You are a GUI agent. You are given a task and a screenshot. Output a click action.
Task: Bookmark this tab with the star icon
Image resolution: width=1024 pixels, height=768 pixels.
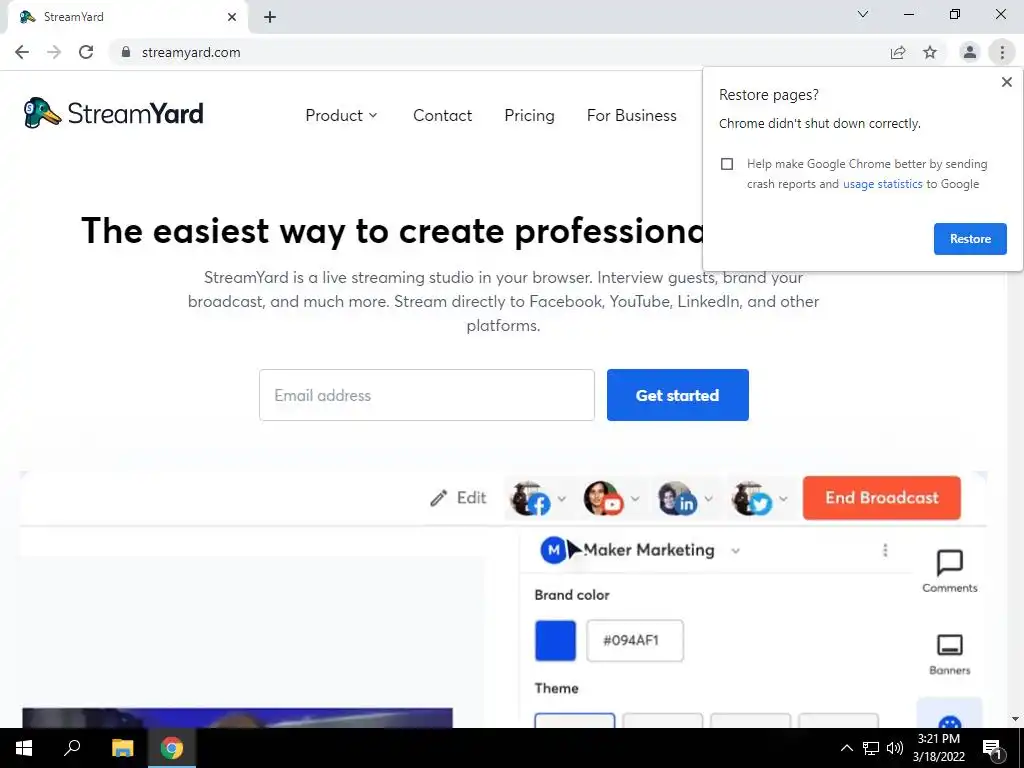930,52
